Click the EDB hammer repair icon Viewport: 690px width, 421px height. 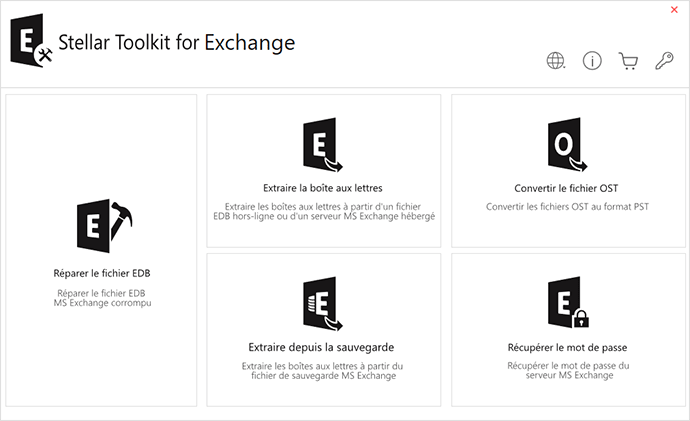102,226
